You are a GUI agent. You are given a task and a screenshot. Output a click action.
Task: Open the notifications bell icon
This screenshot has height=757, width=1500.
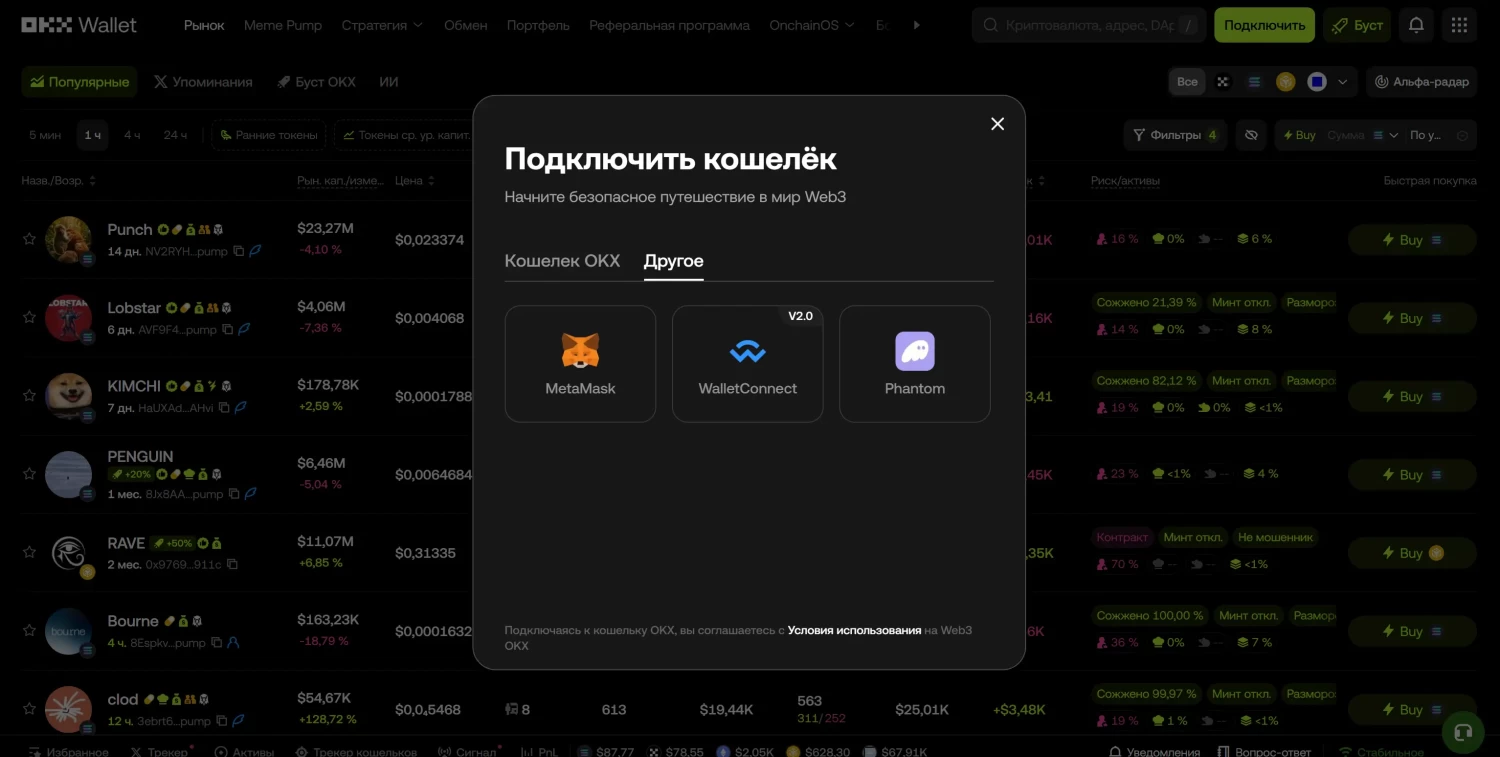[x=1416, y=25]
